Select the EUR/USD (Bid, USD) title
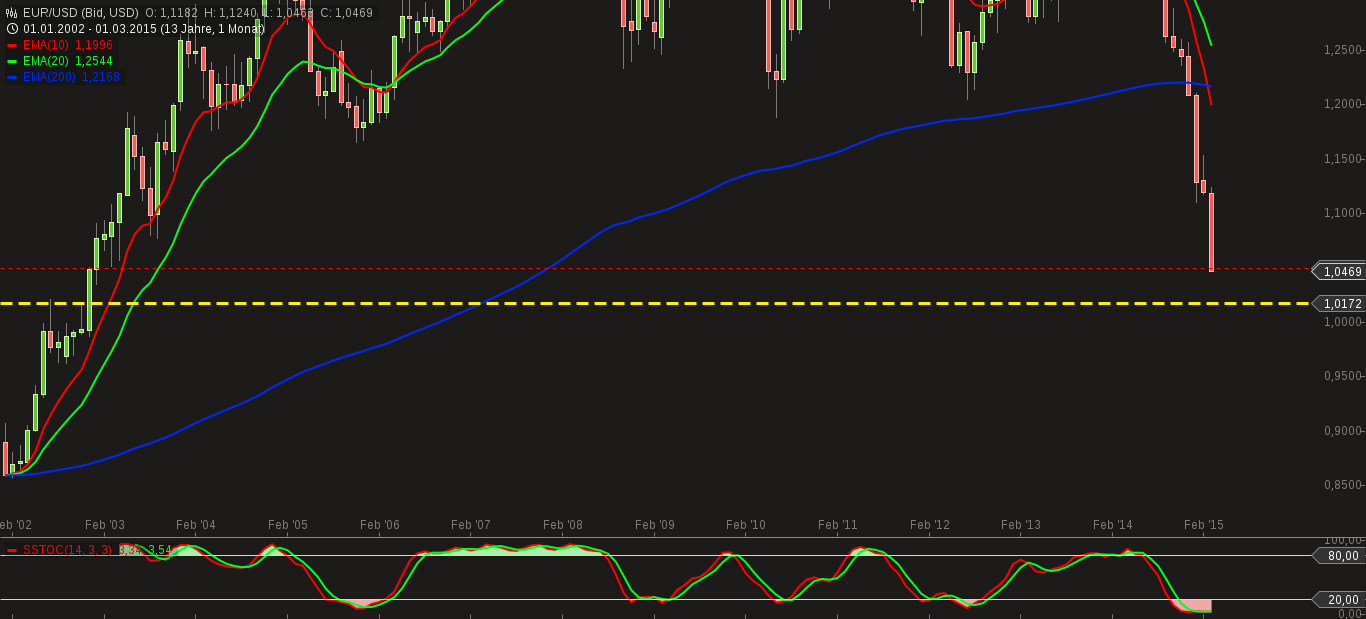This screenshot has width=1366, height=619. (81, 13)
